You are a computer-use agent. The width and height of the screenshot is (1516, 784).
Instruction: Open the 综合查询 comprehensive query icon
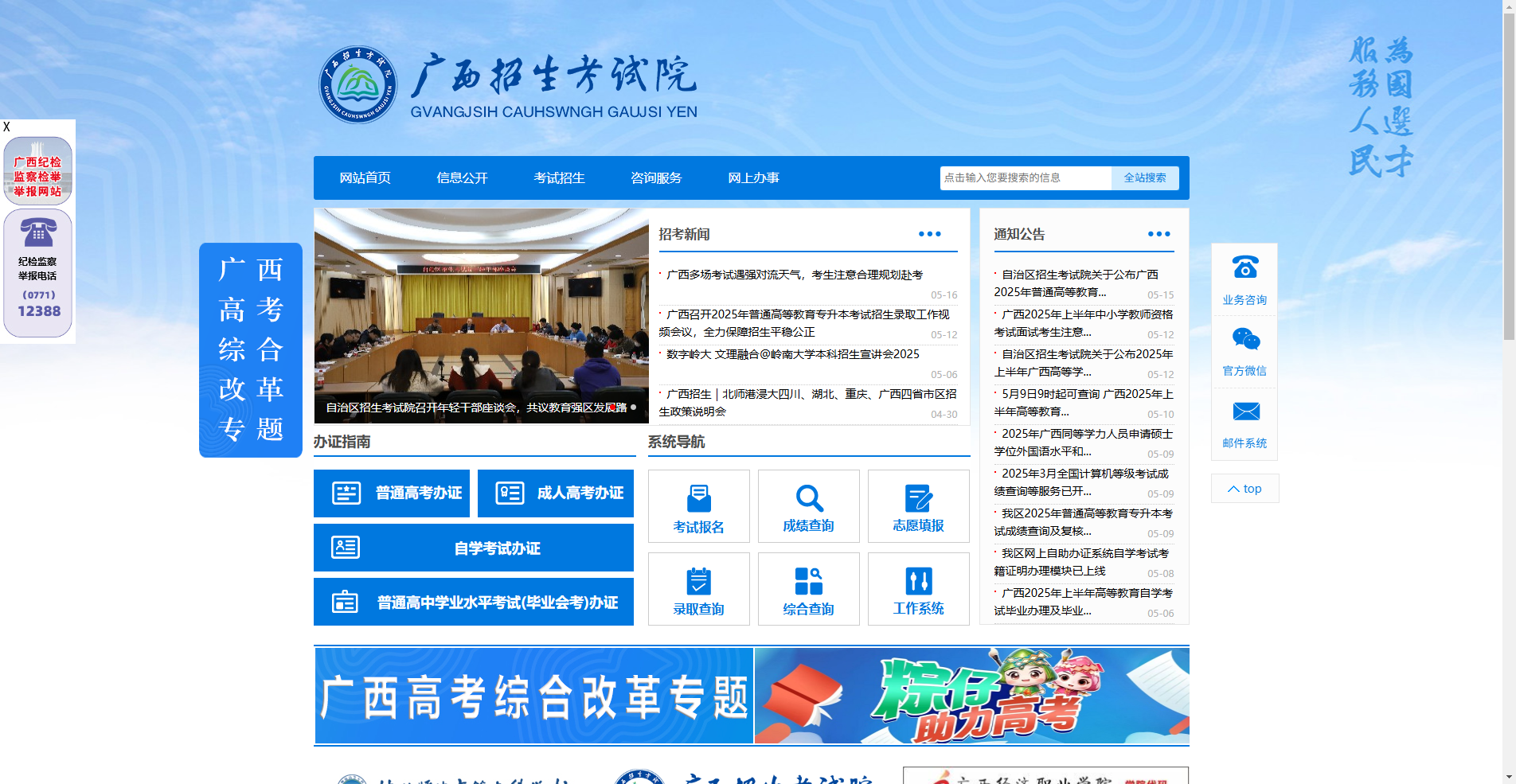808,589
